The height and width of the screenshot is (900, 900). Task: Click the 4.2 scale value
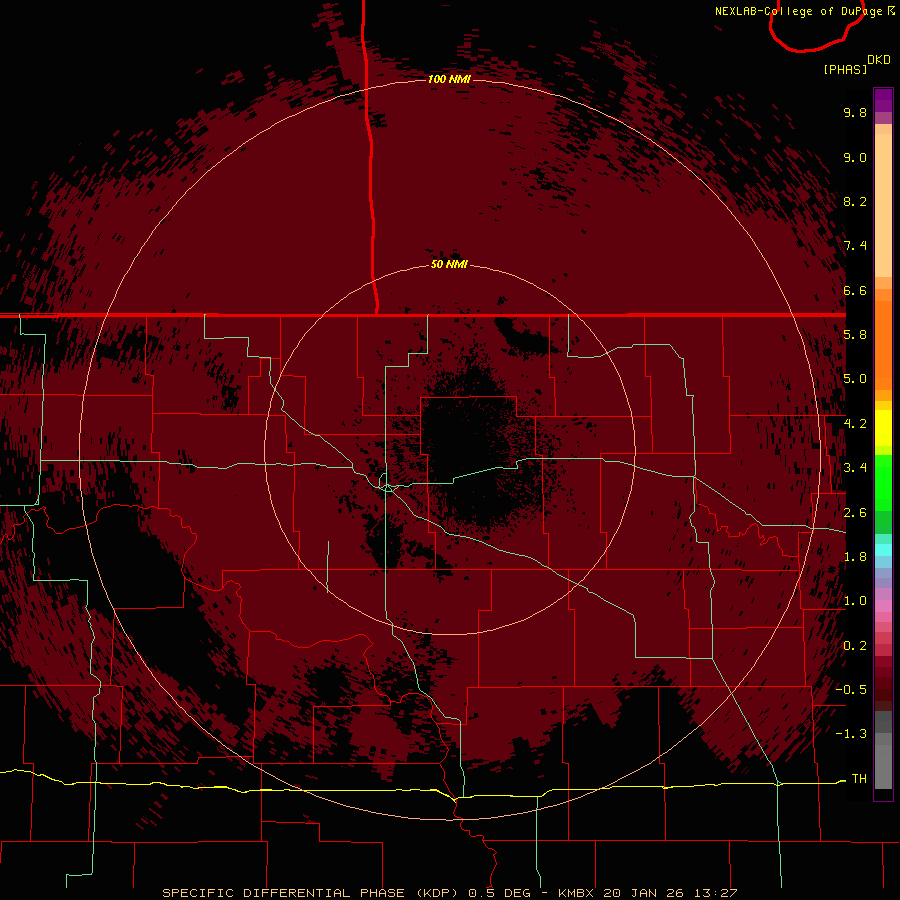855,424
